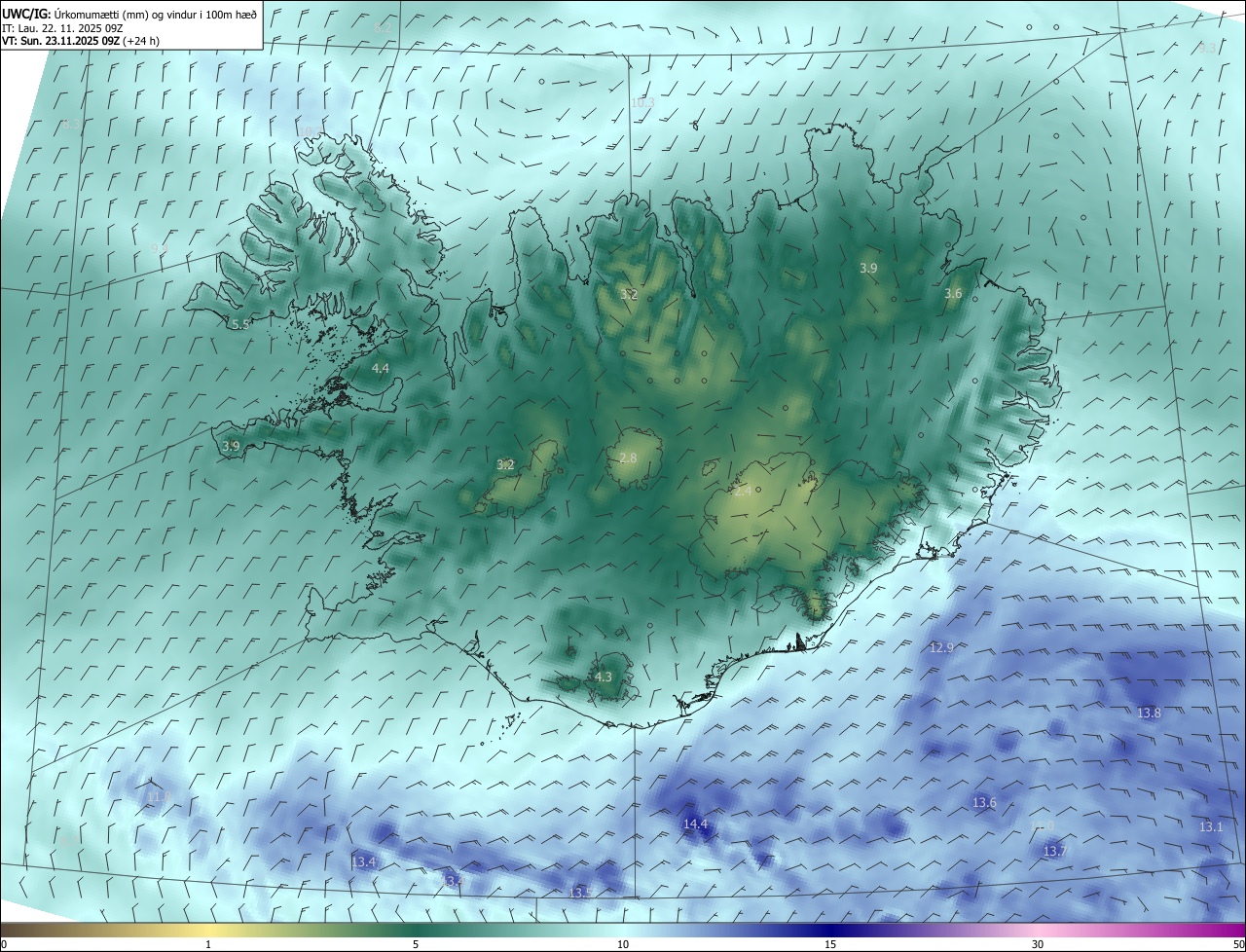Click the 10 tick label on the color scale

[623, 944]
